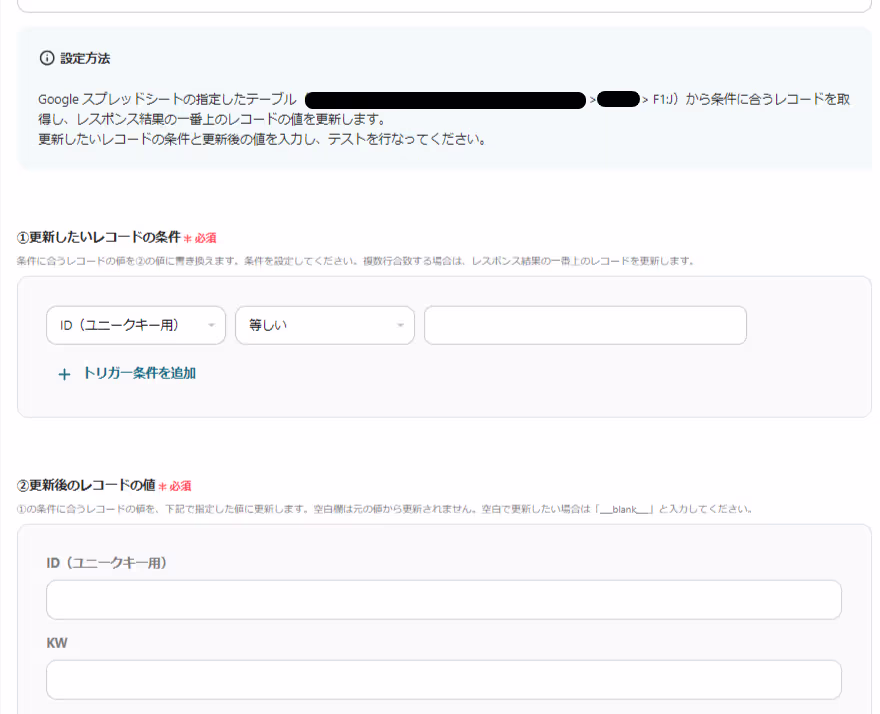Image resolution: width=880 pixels, height=714 pixels.
Task: Click the info icon beside 設定方法
Action: tap(47, 58)
